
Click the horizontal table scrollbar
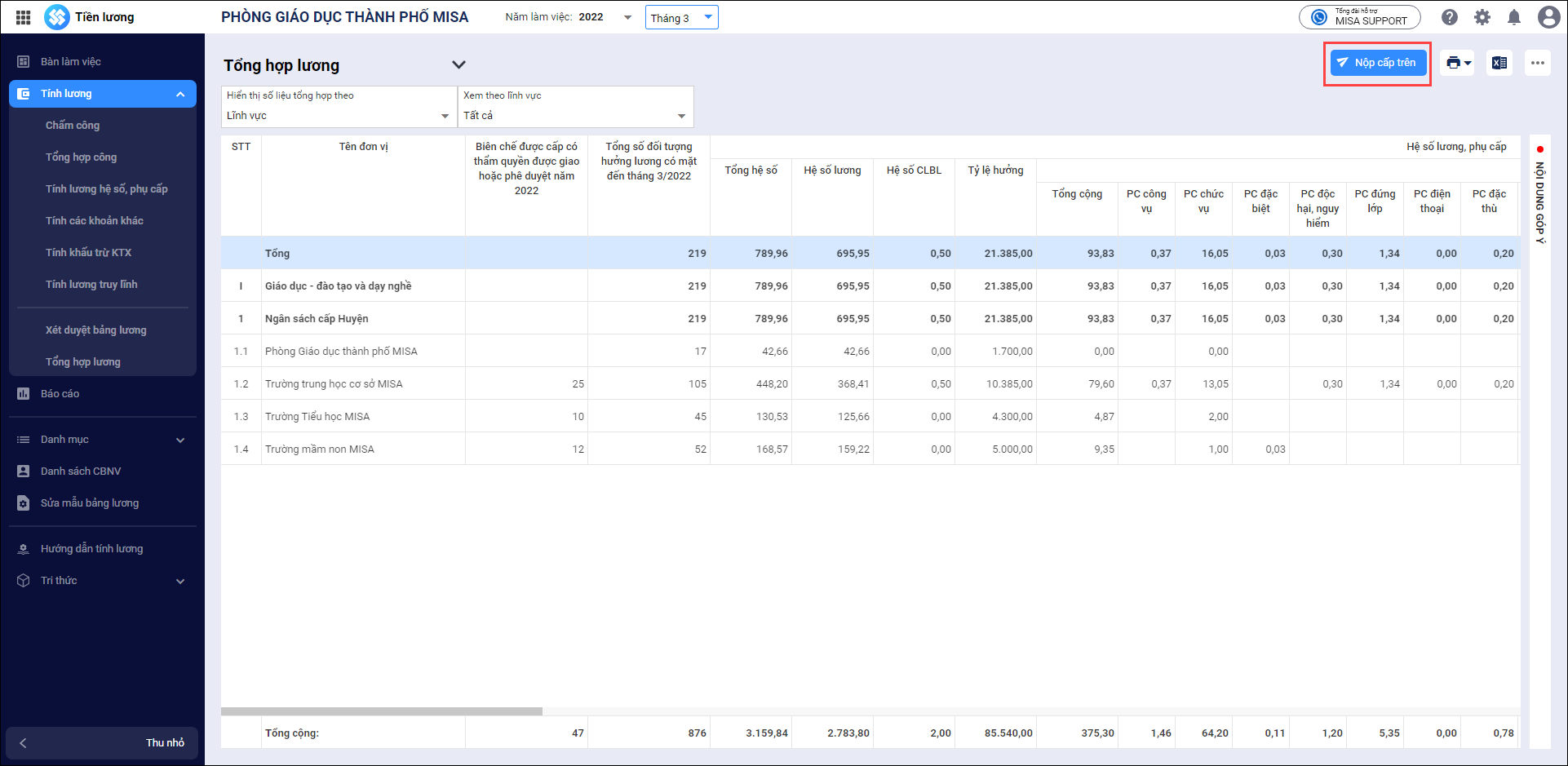tap(381, 711)
